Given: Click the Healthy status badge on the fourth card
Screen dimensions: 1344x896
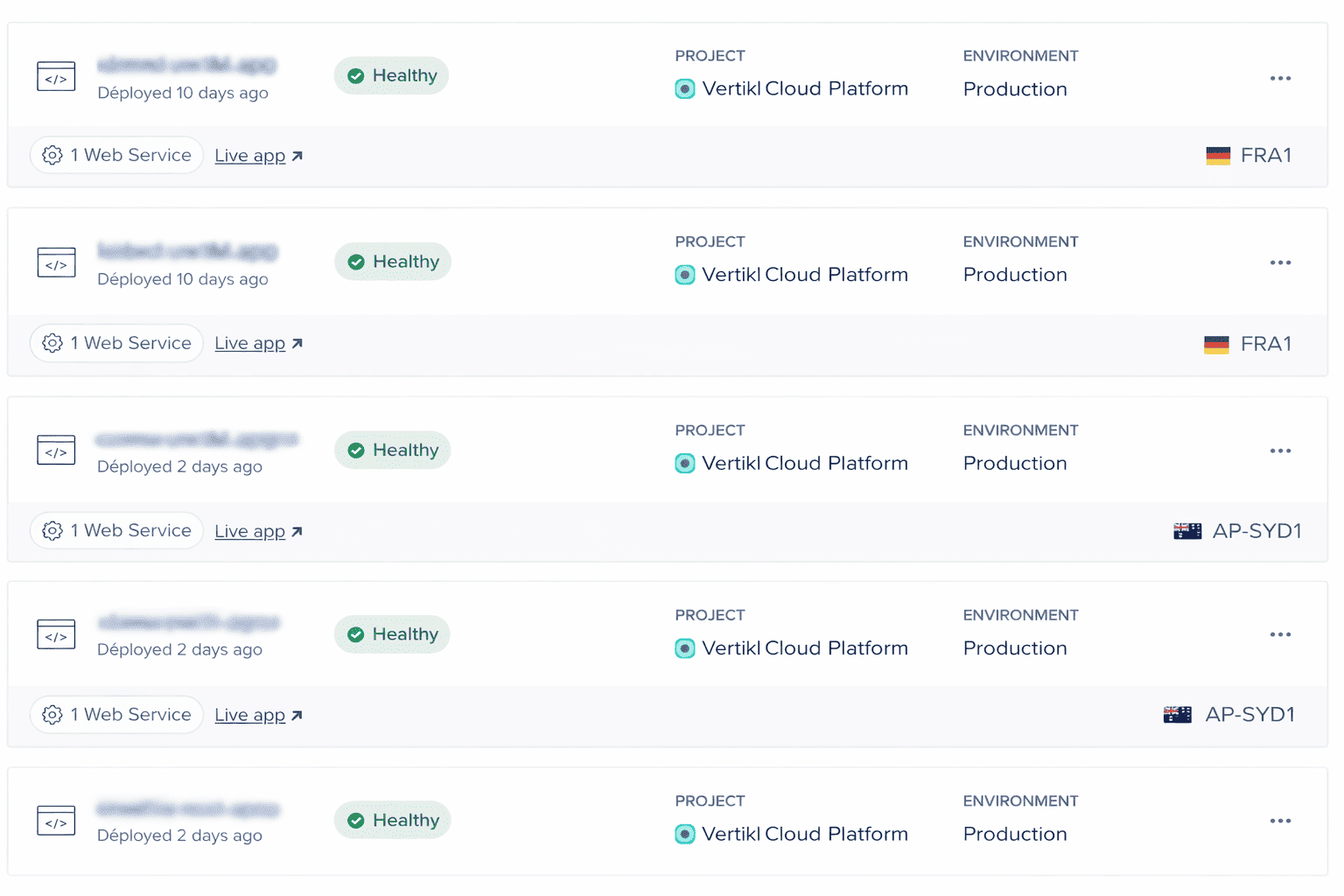Looking at the screenshot, I should point(392,634).
